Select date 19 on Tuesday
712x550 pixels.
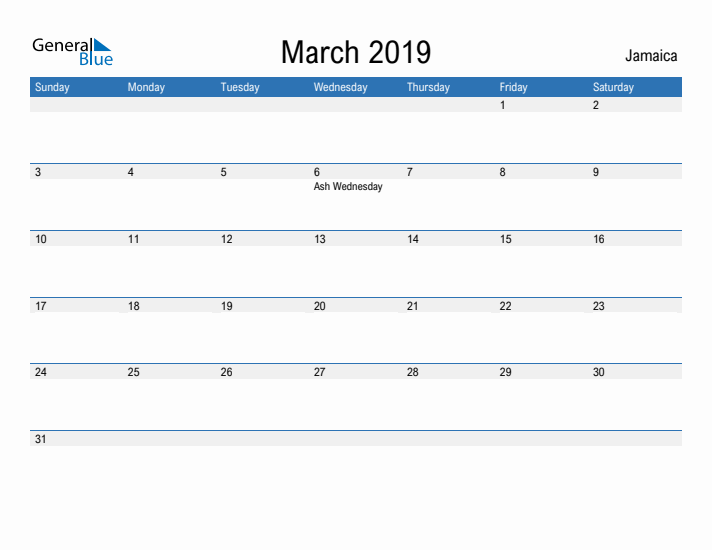(227, 306)
